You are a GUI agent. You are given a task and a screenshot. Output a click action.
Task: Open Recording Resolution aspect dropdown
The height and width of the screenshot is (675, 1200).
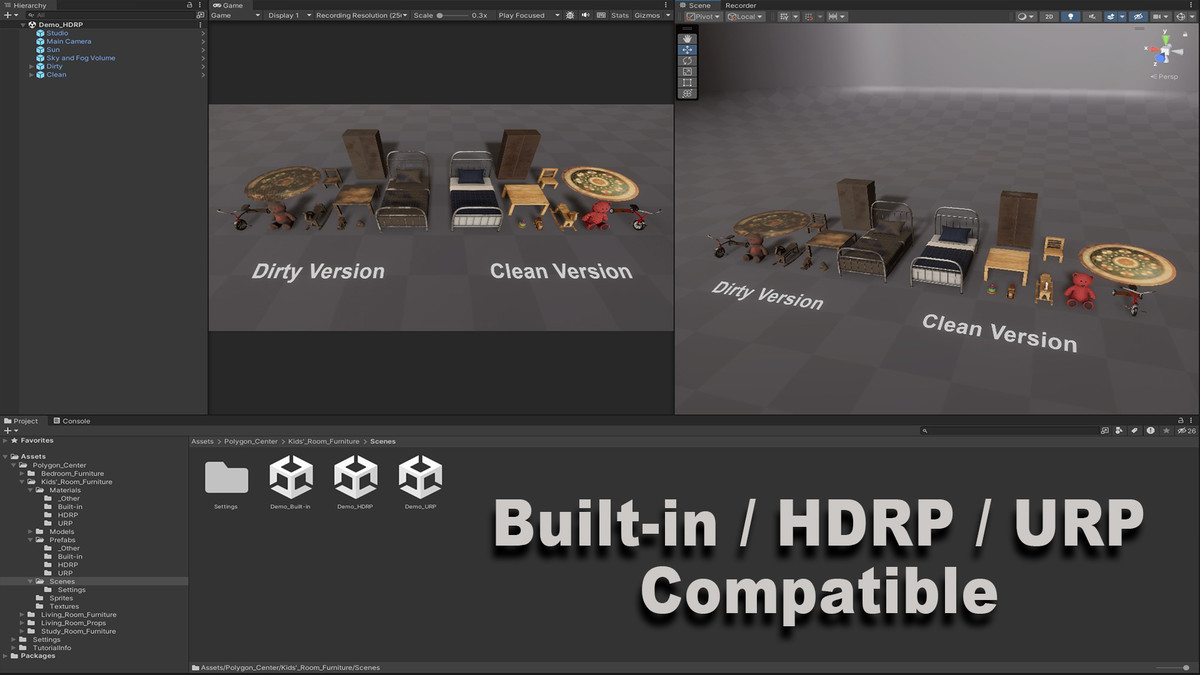coord(362,15)
